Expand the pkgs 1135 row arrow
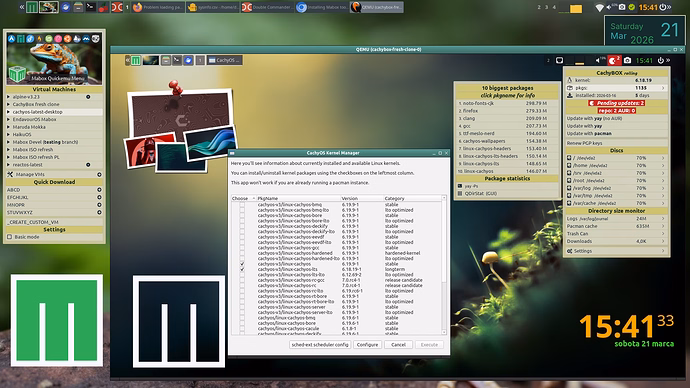 (663, 88)
